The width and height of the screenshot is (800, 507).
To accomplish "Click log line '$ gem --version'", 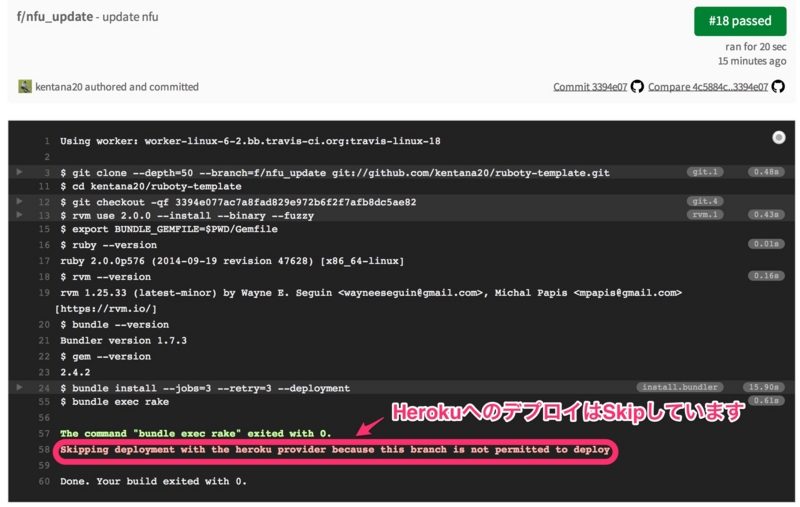I will (x=105, y=357).
